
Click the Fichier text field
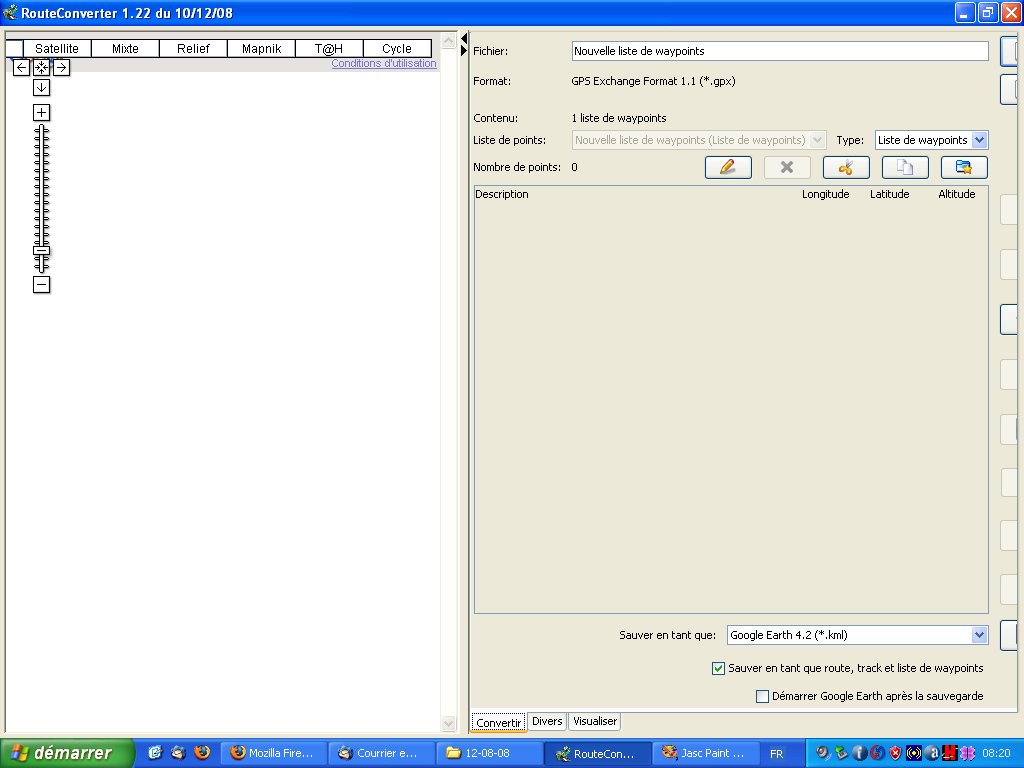tap(780, 51)
